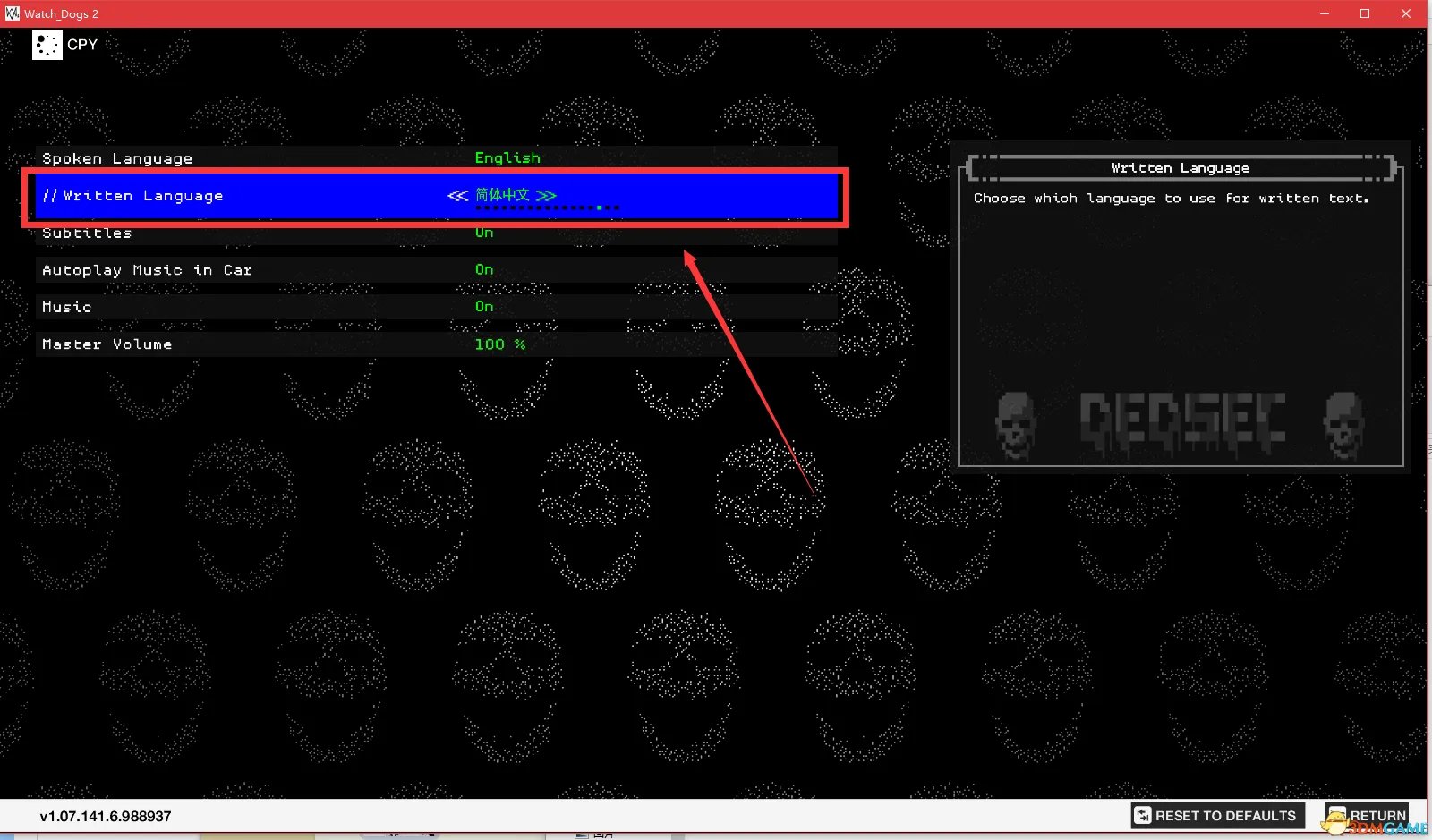The image size is (1432, 840).
Task: Click right arrows for next written language
Action: (546, 195)
